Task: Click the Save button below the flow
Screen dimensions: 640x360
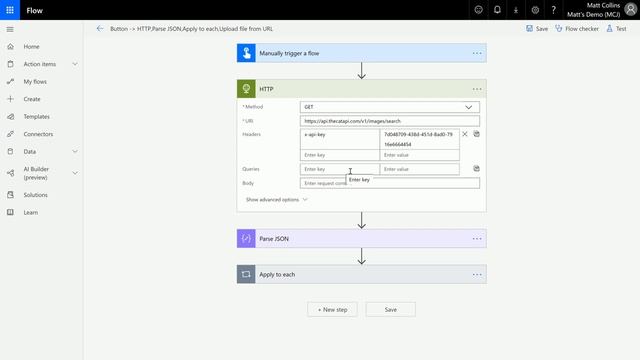Action: (x=391, y=309)
